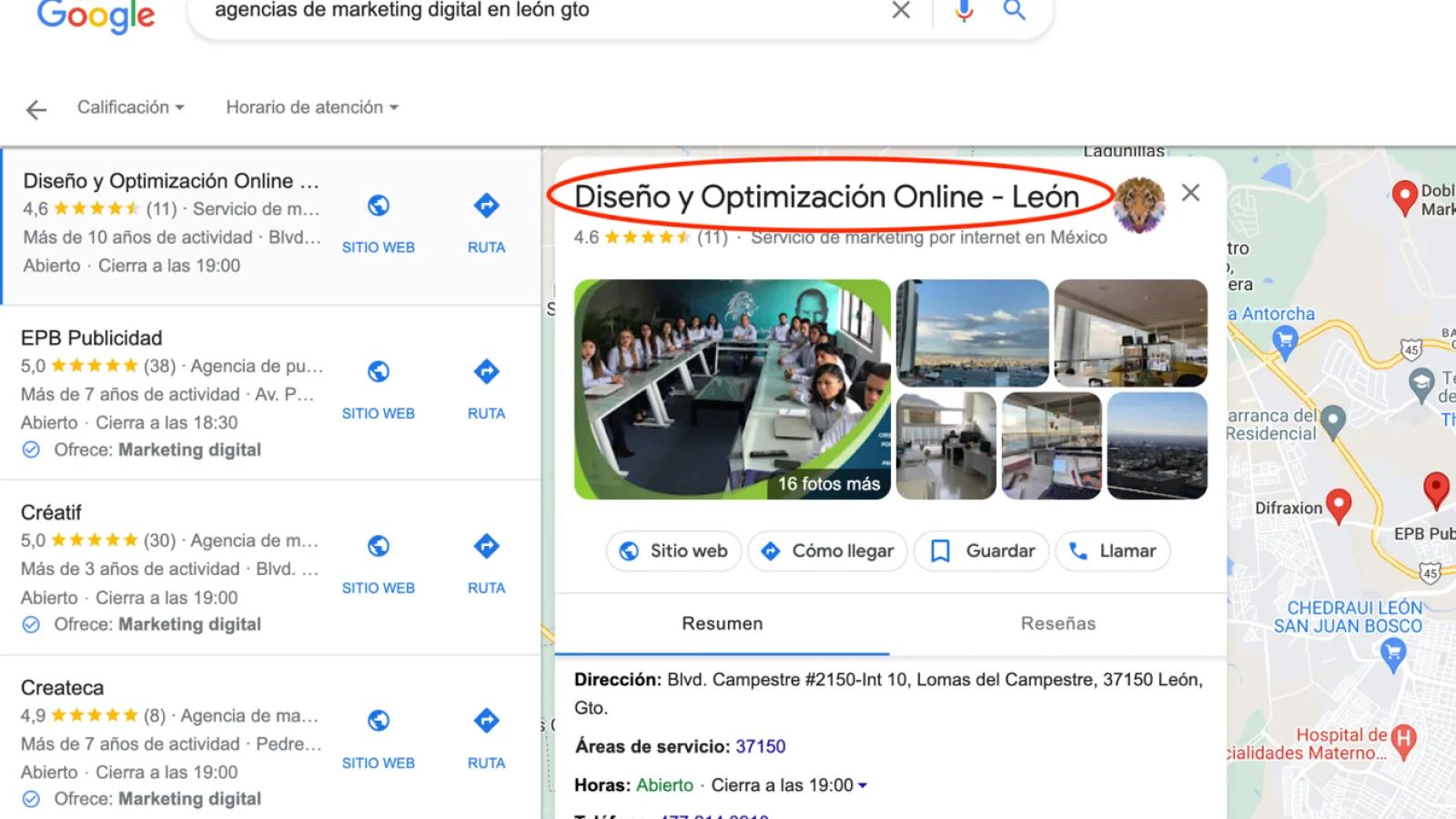This screenshot has height=819, width=1456.
Task: Click the Dobl Mark red map pin
Action: click(x=1405, y=197)
